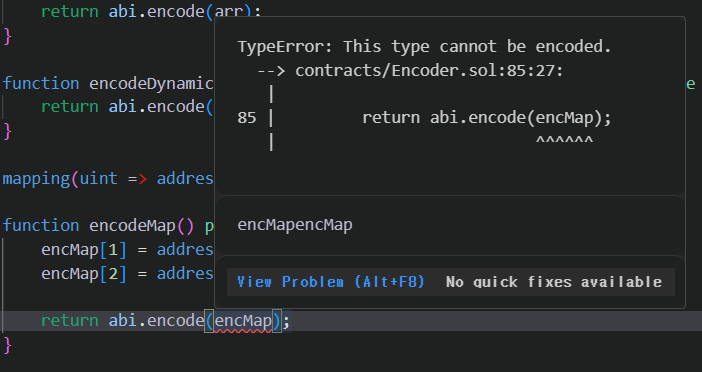The height and width of the screenshot is (372, 702).
Task: Click the encMap[2] assignment line
Action: click(x=127, y=273)
